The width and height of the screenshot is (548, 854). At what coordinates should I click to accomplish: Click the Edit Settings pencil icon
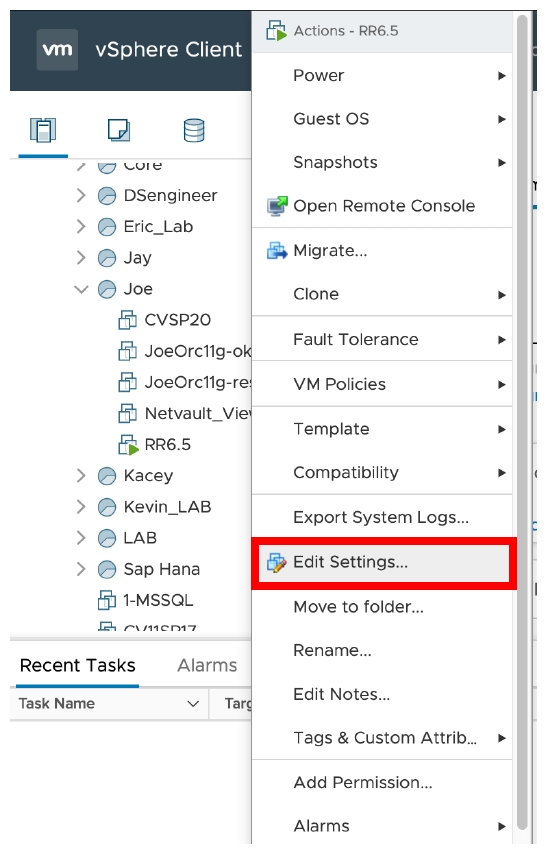(x=277, y=563)
